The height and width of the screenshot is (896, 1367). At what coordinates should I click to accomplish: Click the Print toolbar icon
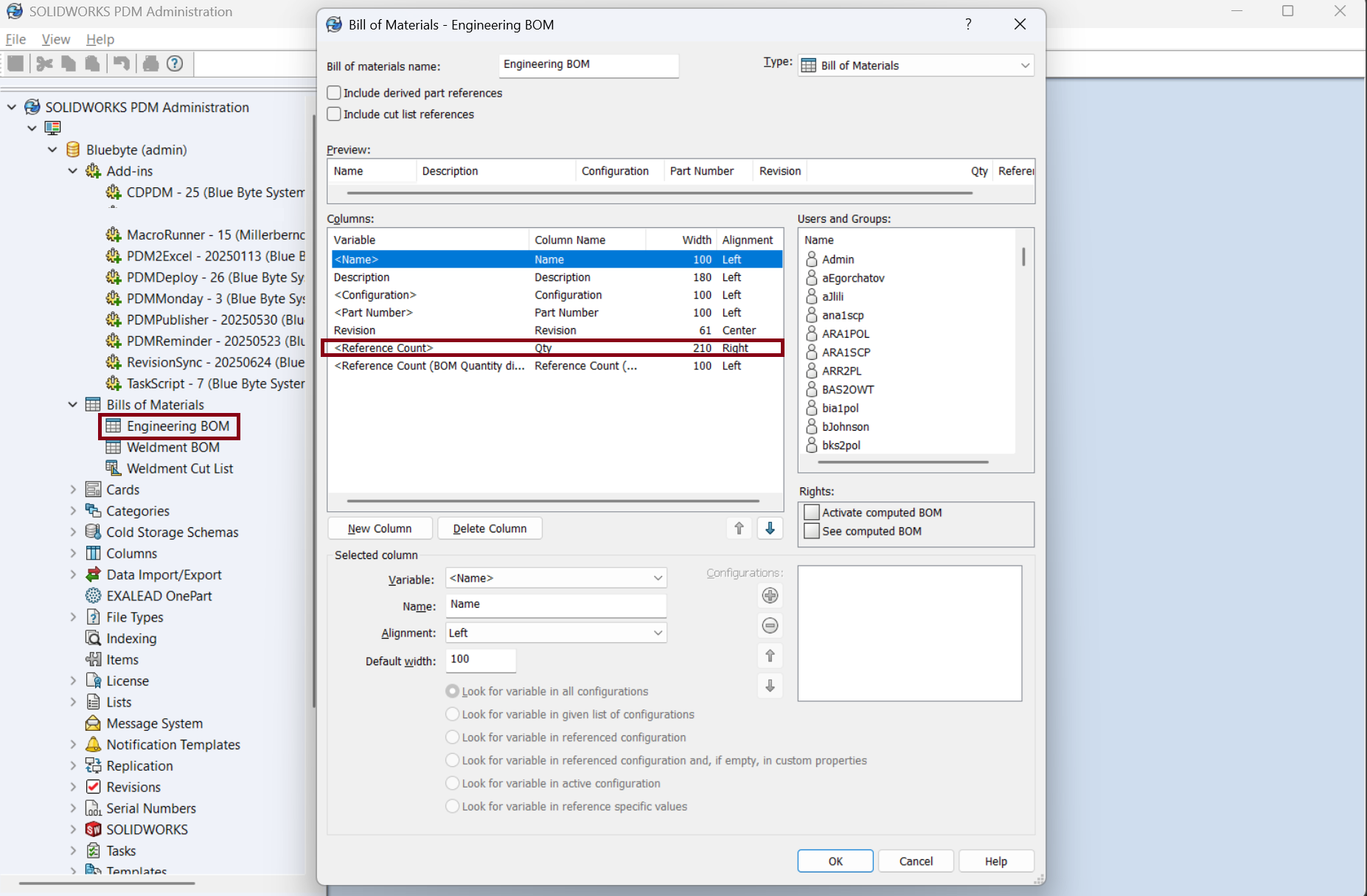click(x=151, y=64)
